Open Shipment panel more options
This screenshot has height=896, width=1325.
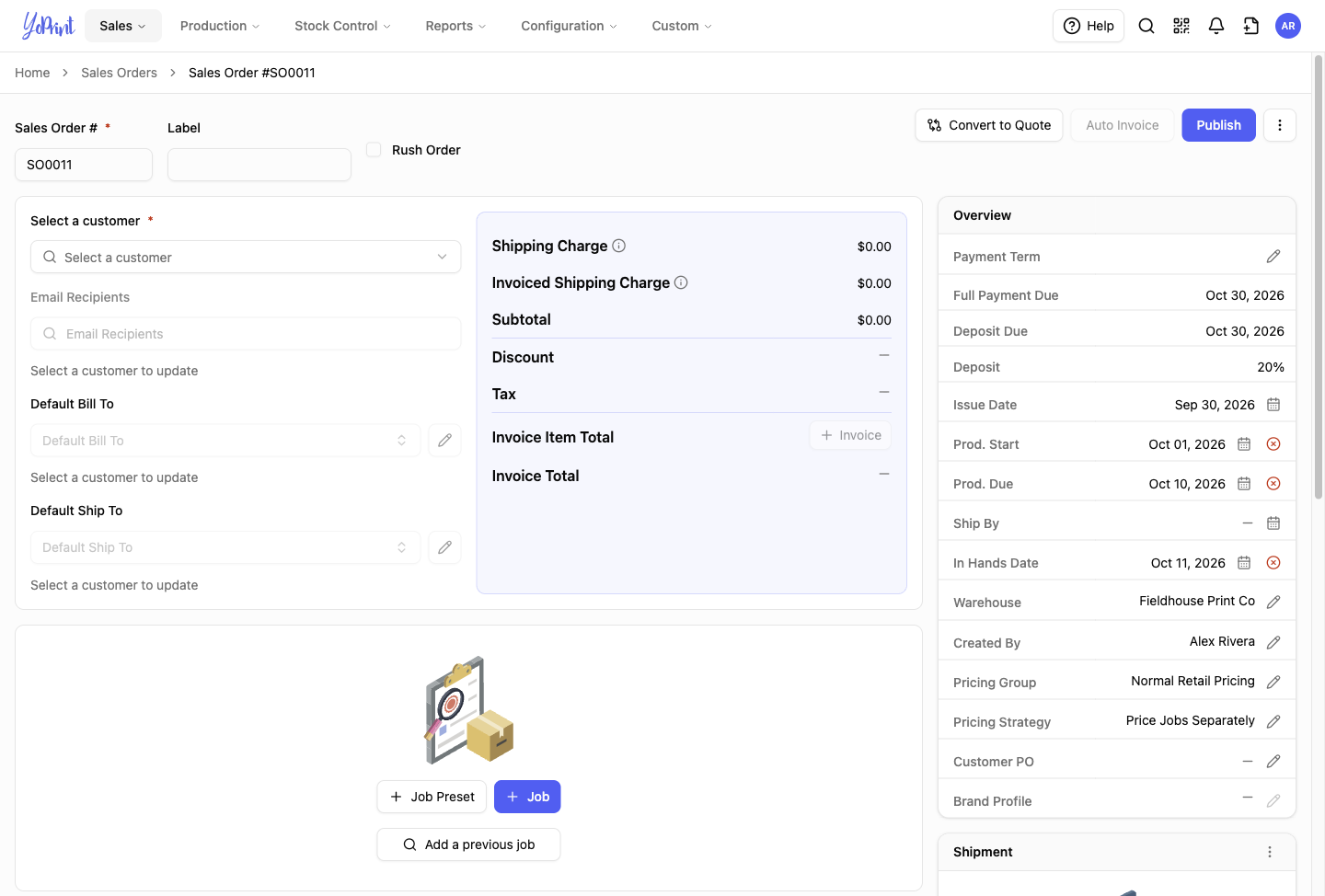tap(1270, 852)
